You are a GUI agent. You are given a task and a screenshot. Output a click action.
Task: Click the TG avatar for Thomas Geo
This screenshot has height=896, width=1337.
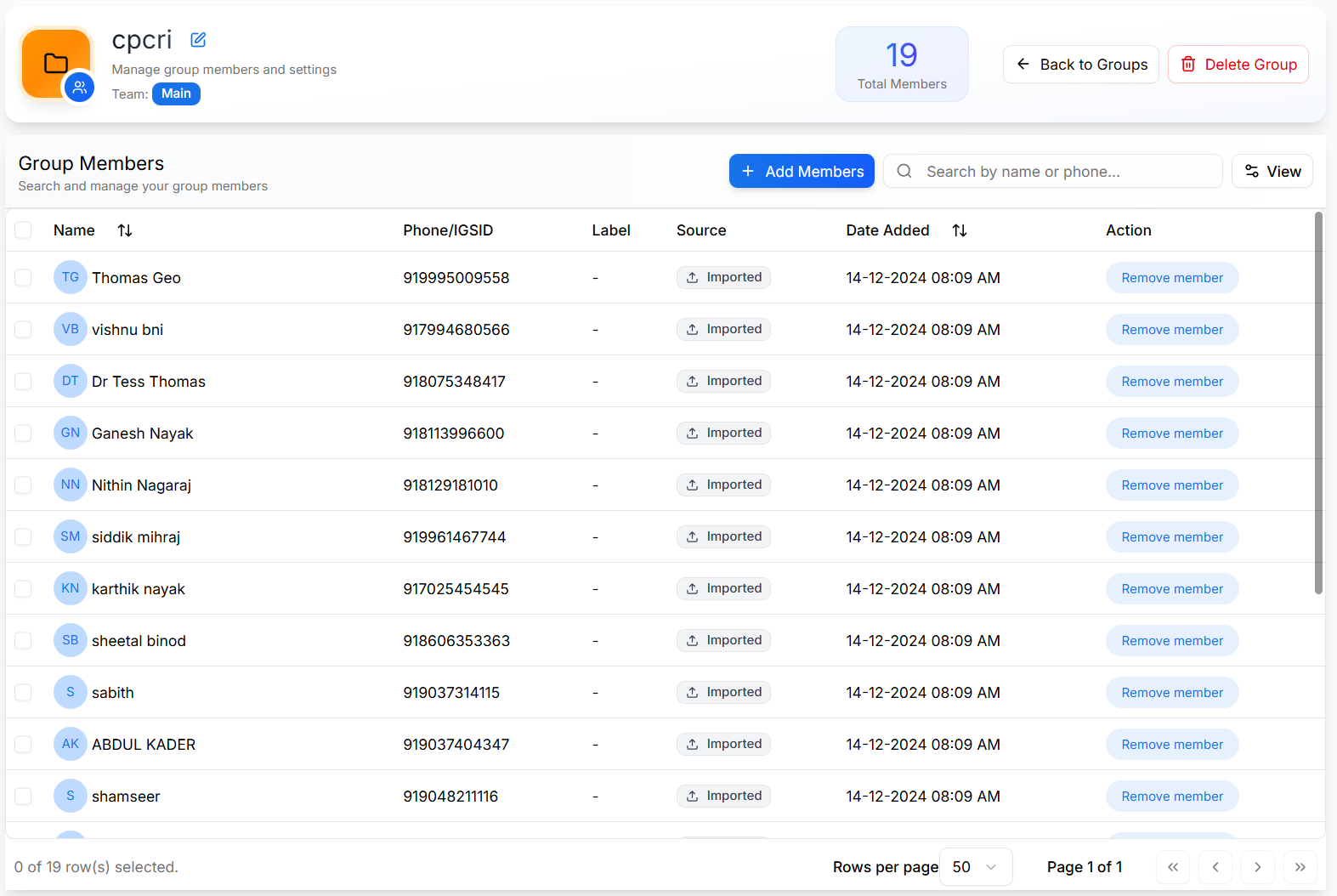[x=71, y=277]
